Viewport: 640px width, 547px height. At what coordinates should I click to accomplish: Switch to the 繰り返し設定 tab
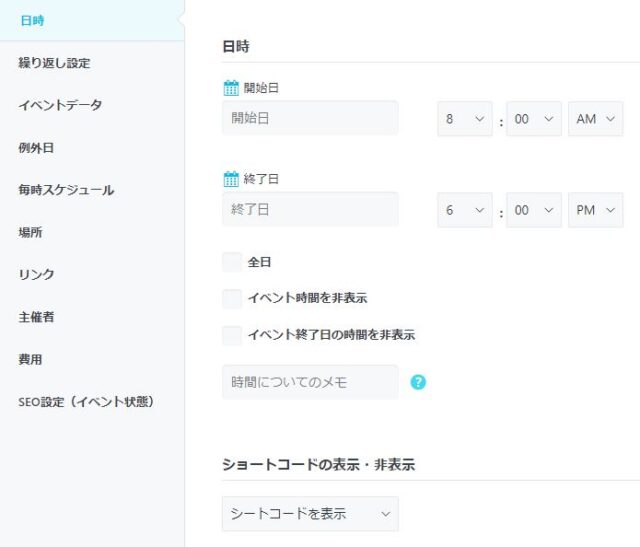coord(54,63)
